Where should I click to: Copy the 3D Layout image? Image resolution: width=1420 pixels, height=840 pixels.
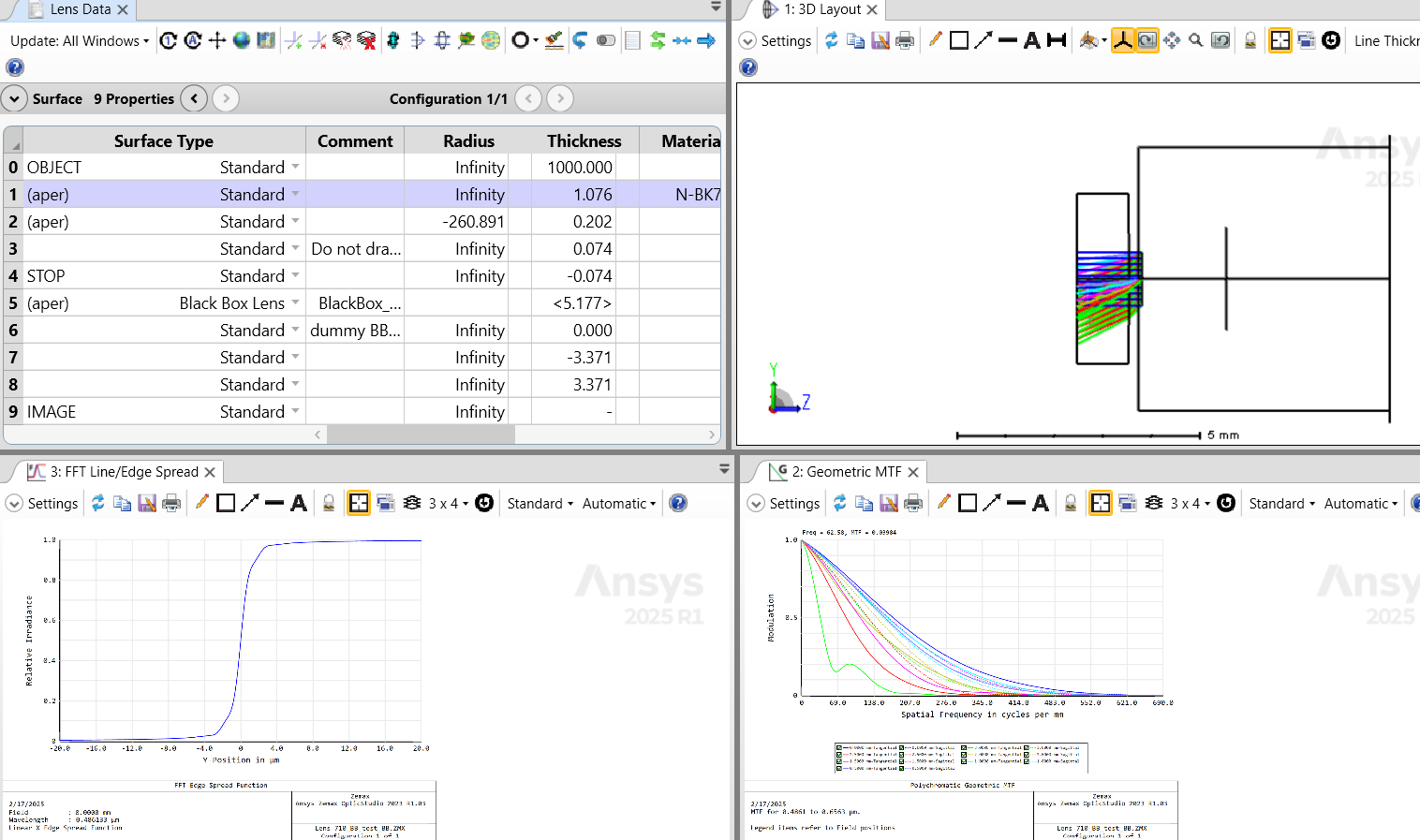(x=855, y=40)
